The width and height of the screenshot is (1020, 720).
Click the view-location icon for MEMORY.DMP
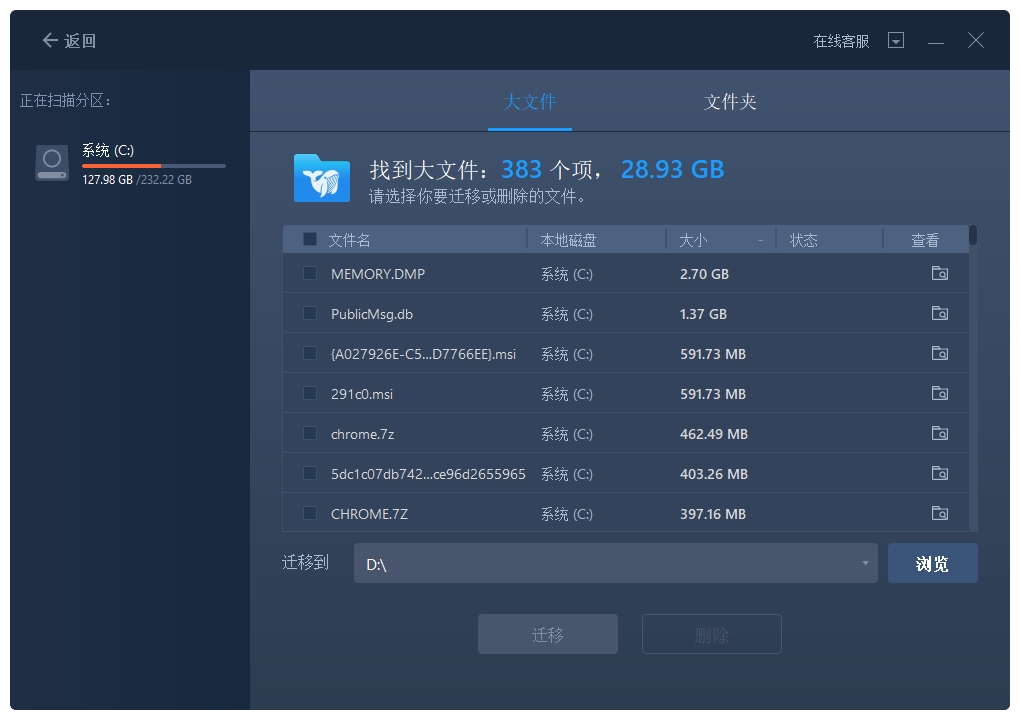click(939, 273)
